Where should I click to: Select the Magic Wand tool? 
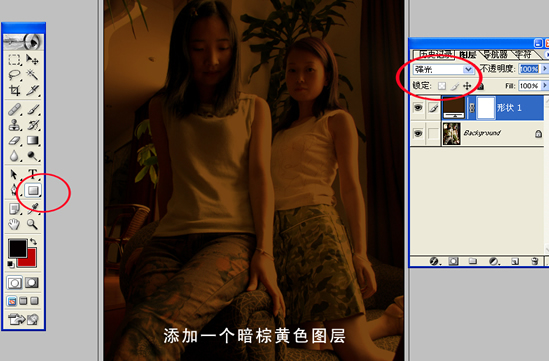tap(33, 75)
